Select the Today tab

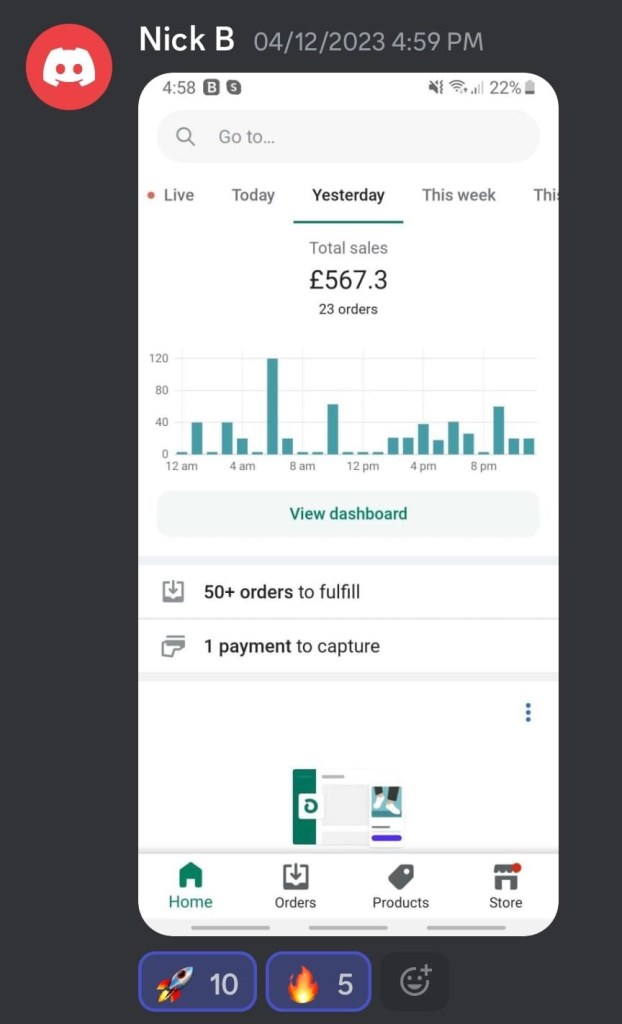pyautogui.click(x=253, y=195)
